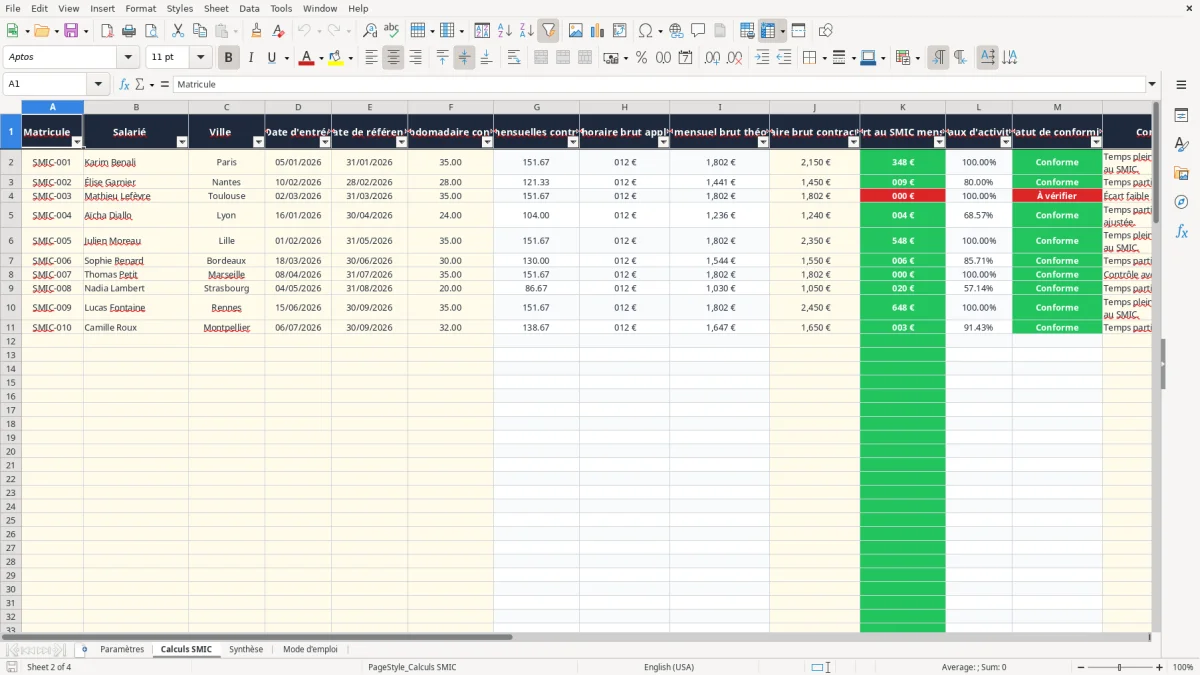Toggle Center Horizontally alignment
This screenshot has height=675, width=1200.
[x=393, y=58]
